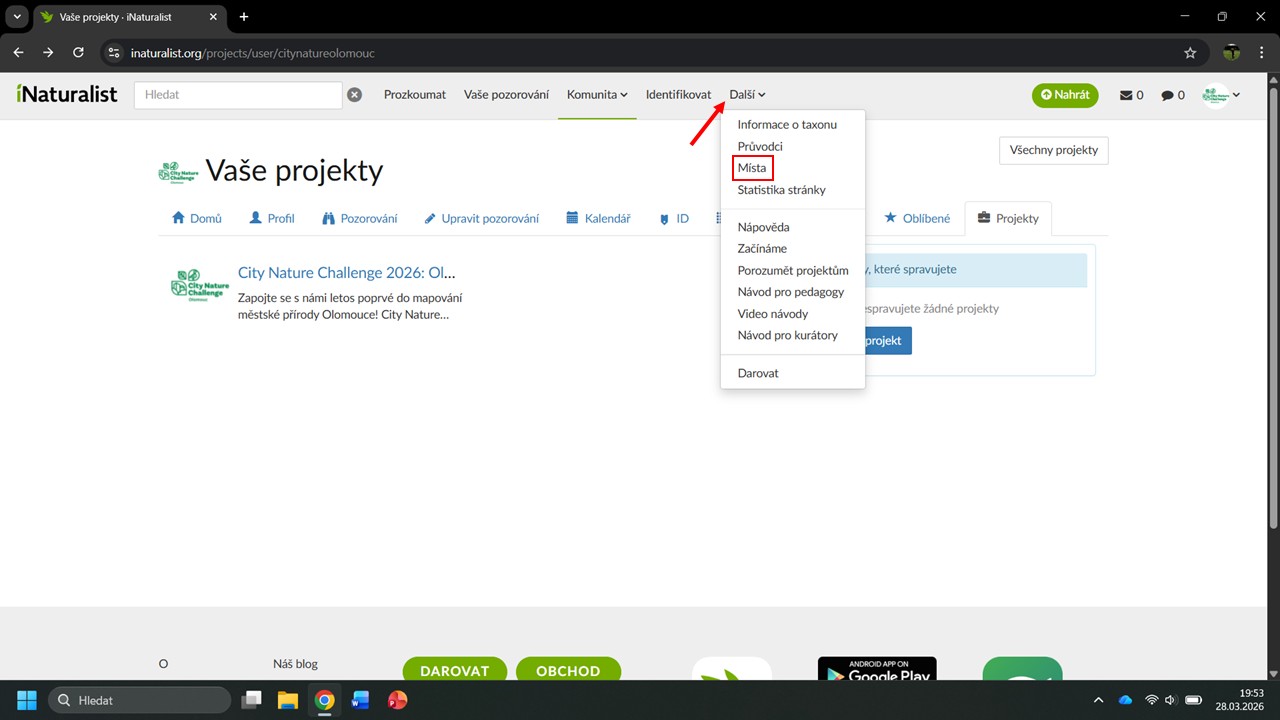Open the user profile avatar menu
1280x720 pixels.
[x=1221, y=95]
